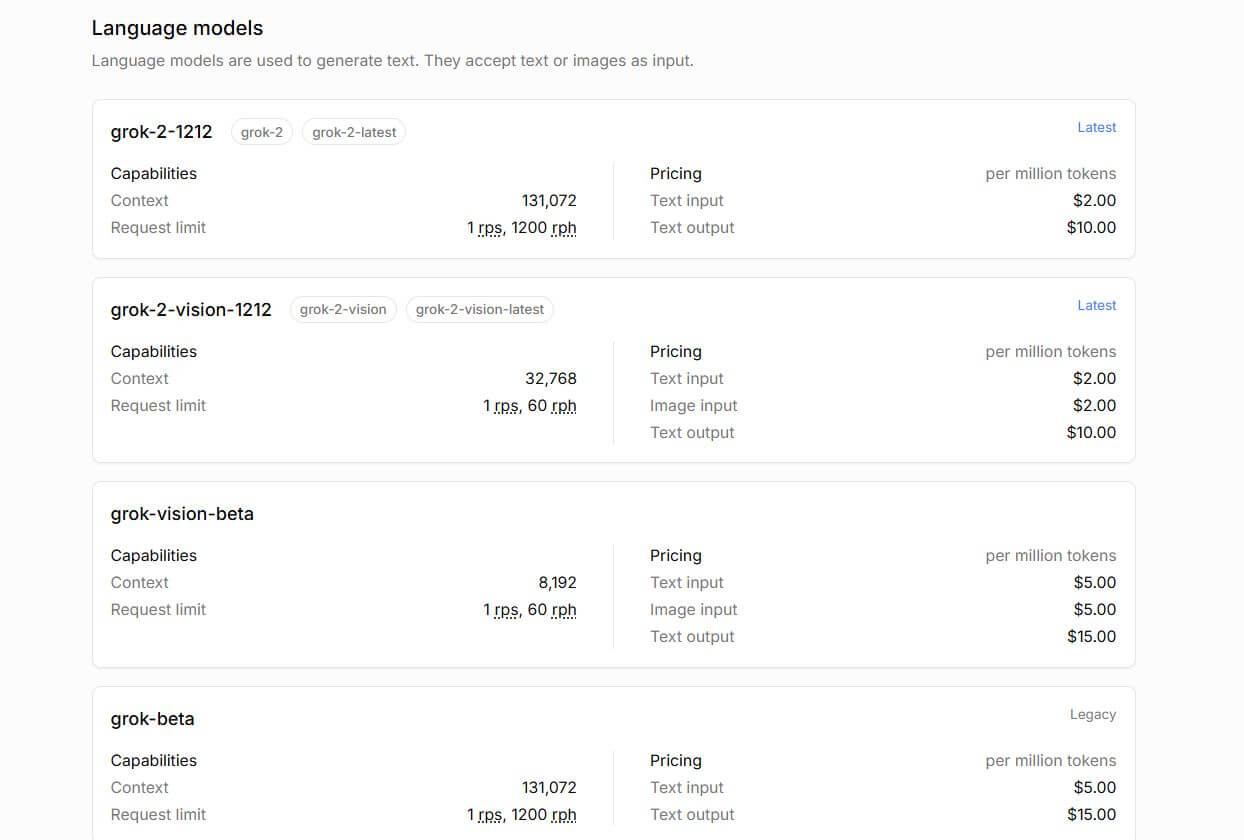
Task: Open the grok-2-1212 model card
Action: tap(161, 131)
